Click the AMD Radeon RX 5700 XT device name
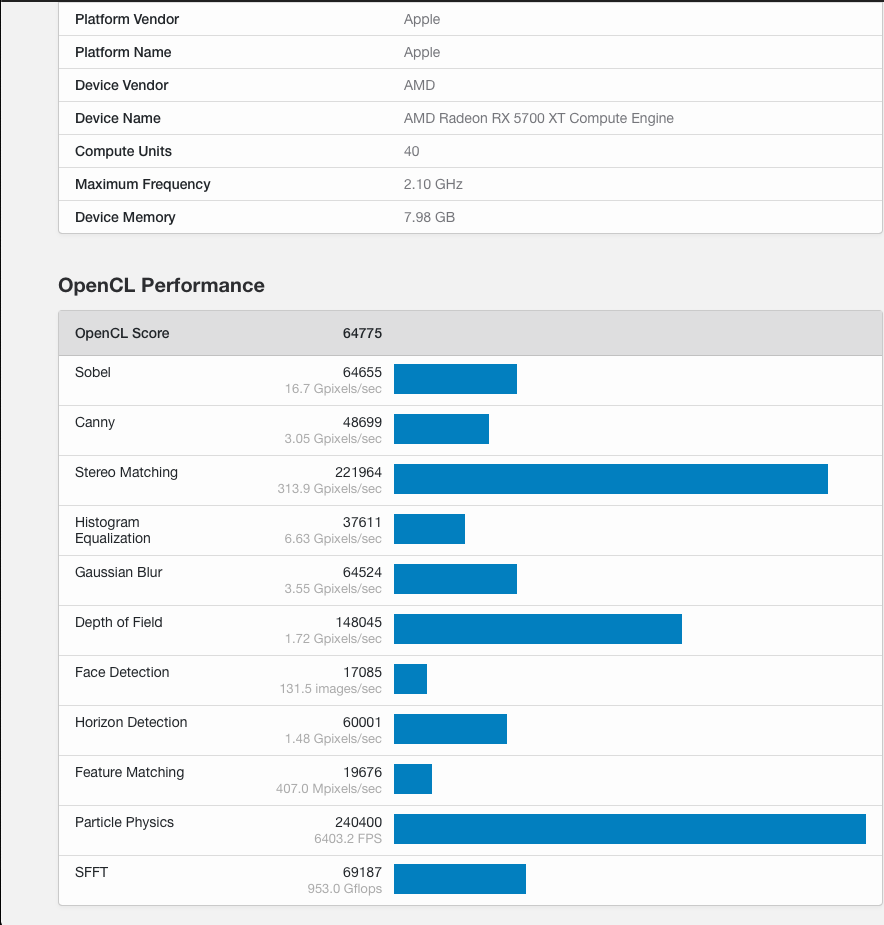Screen dimensions: 884x925 538,118
